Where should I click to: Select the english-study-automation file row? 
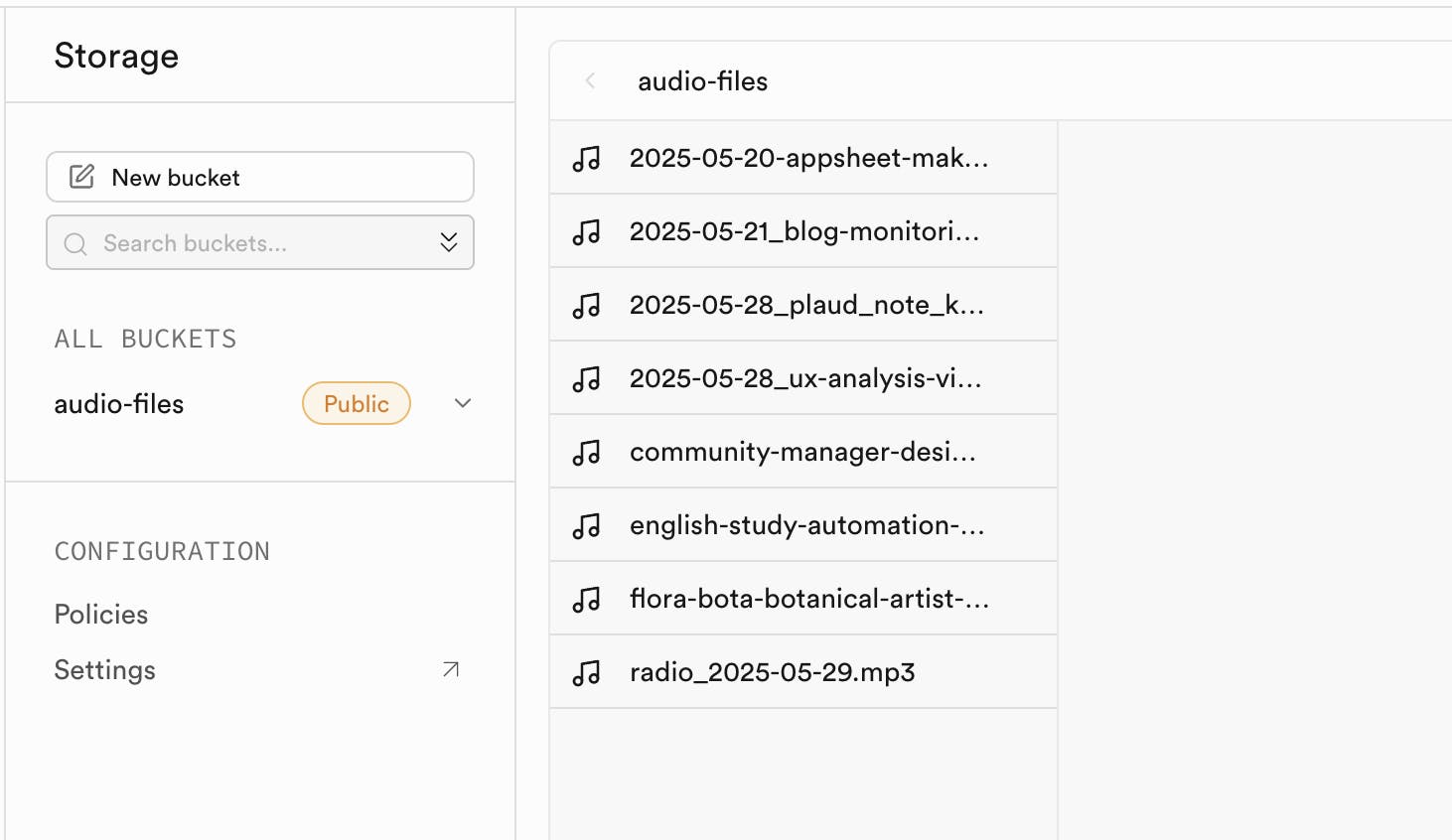click(x=805, y=525)
